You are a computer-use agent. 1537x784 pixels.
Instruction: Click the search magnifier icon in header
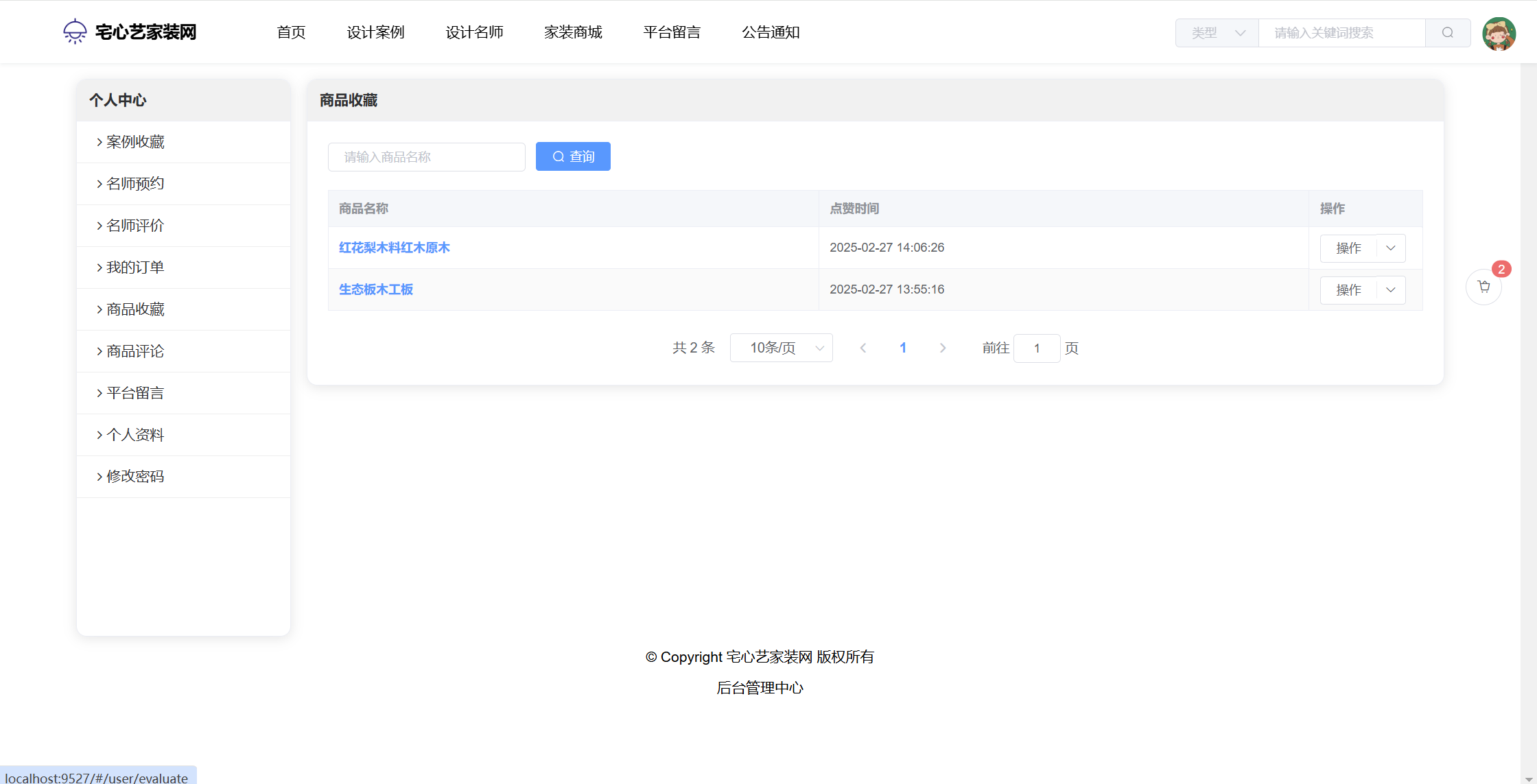pyautogui.click(x=1447, y=33)
